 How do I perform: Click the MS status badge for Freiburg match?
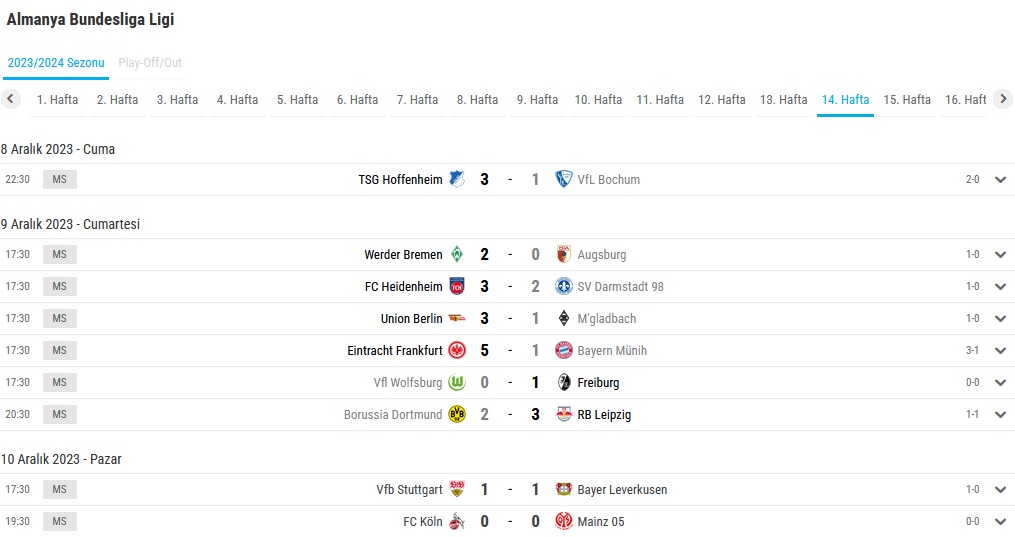tap(60, 382)
